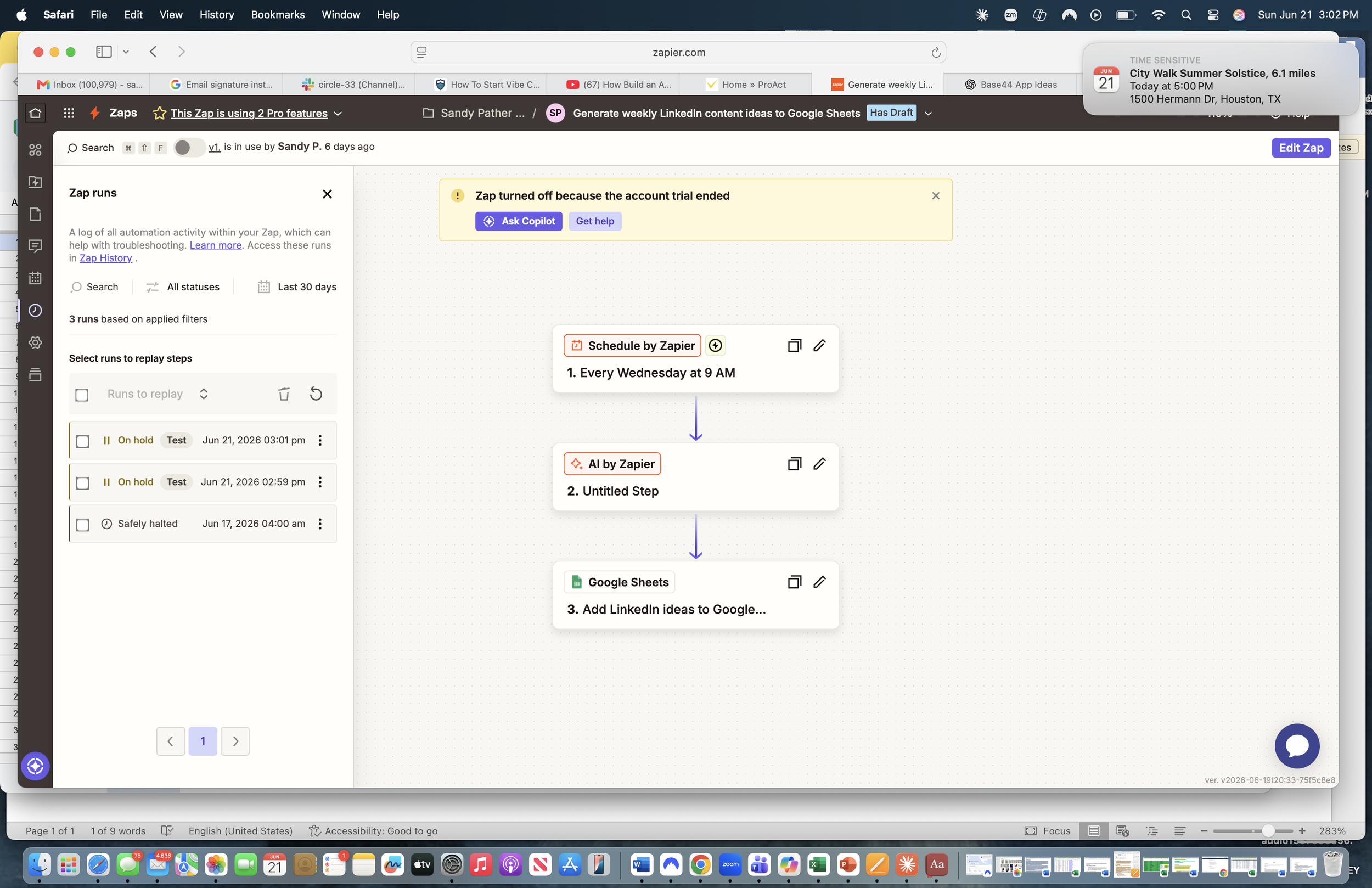Open the Copilot icon at sidebar bottom
Screen dimensions: 1372x888
tap(35, 766)
